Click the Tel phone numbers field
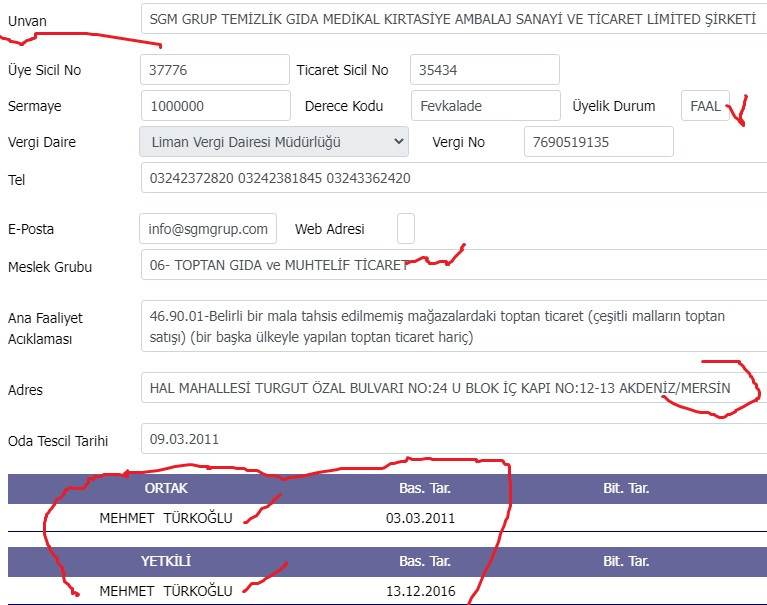The image size is (767, 605). (454, 178)
